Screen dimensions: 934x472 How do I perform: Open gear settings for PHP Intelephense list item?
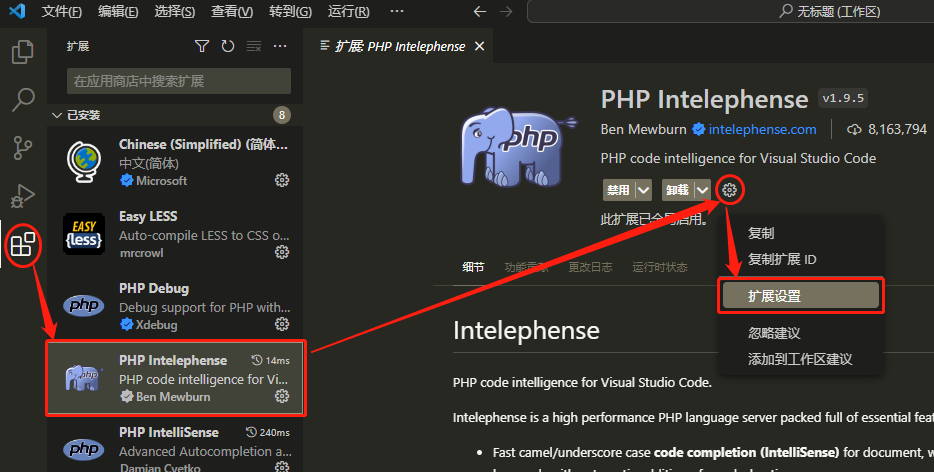282,396
